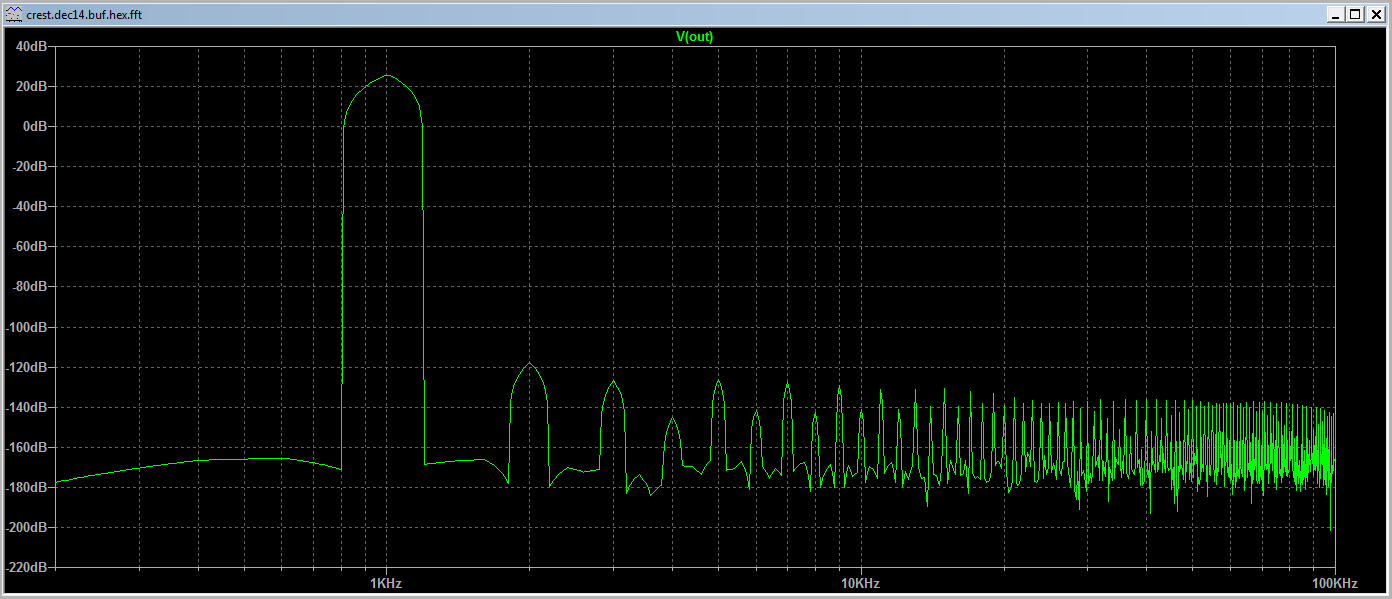Click the -180dB axis label
This screenshot has height=599, width=1392.
[x=26, y=487]
